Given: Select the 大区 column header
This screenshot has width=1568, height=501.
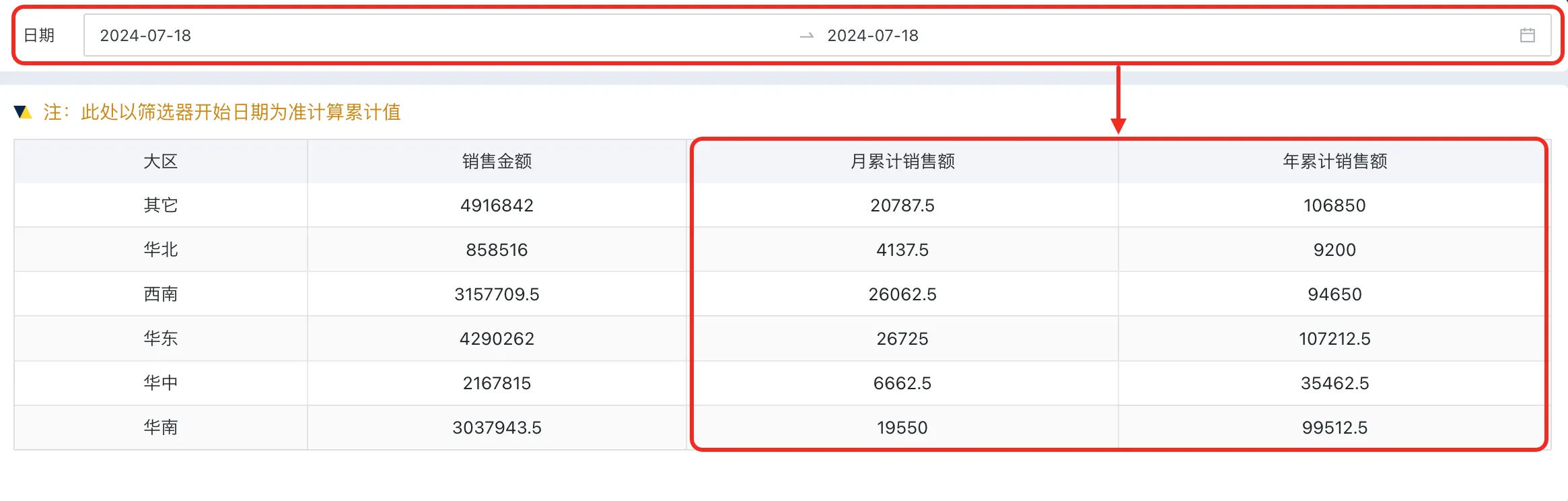Looking at the screenshot, I should [x=161, y=162].
